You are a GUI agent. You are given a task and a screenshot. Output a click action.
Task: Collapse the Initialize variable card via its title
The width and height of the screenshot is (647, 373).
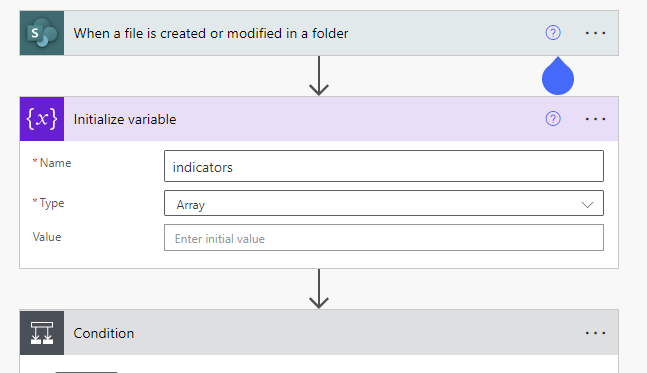click(125, 119)
